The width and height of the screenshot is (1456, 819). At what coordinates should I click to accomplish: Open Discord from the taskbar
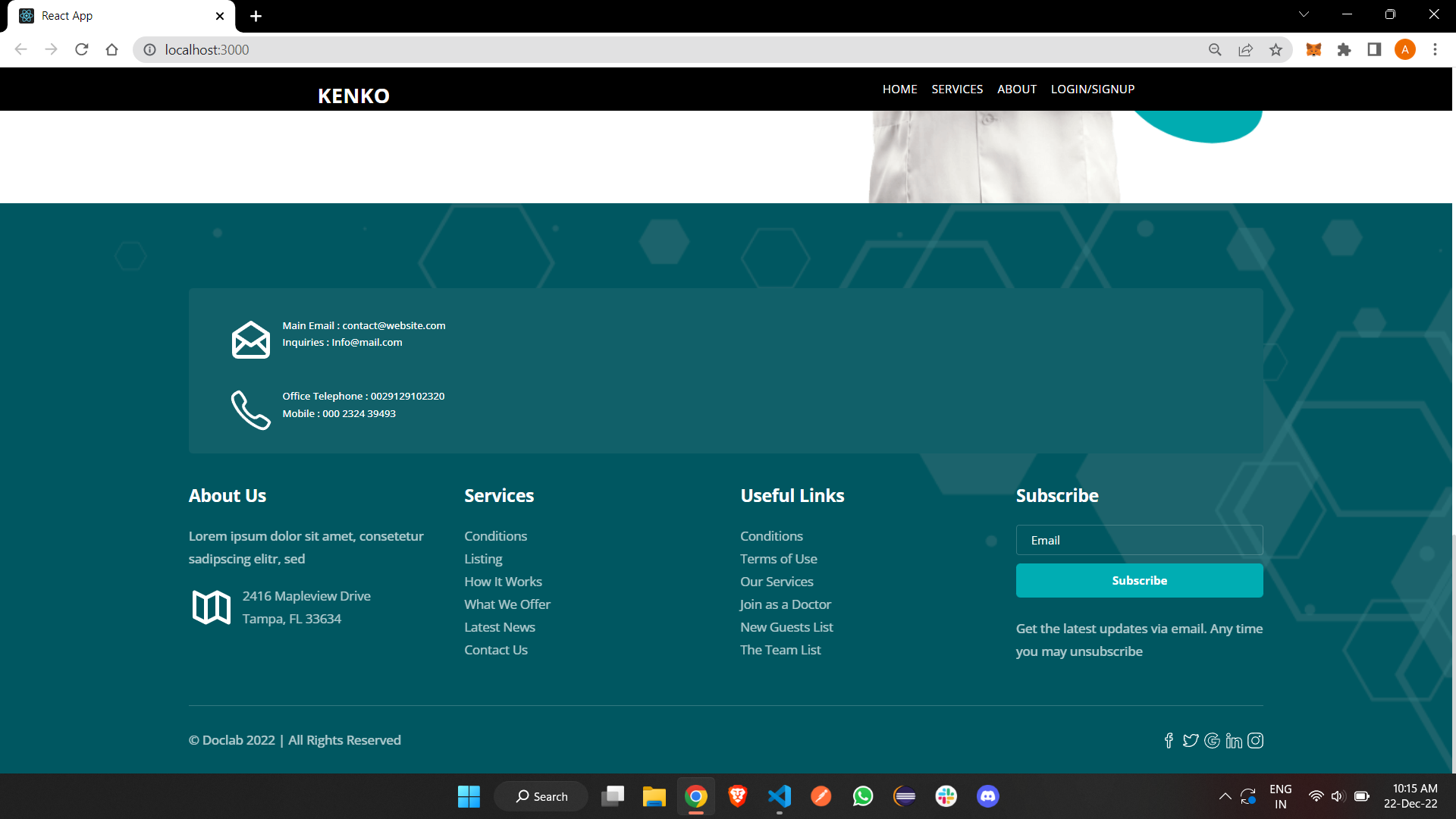[x=987, y=796]
